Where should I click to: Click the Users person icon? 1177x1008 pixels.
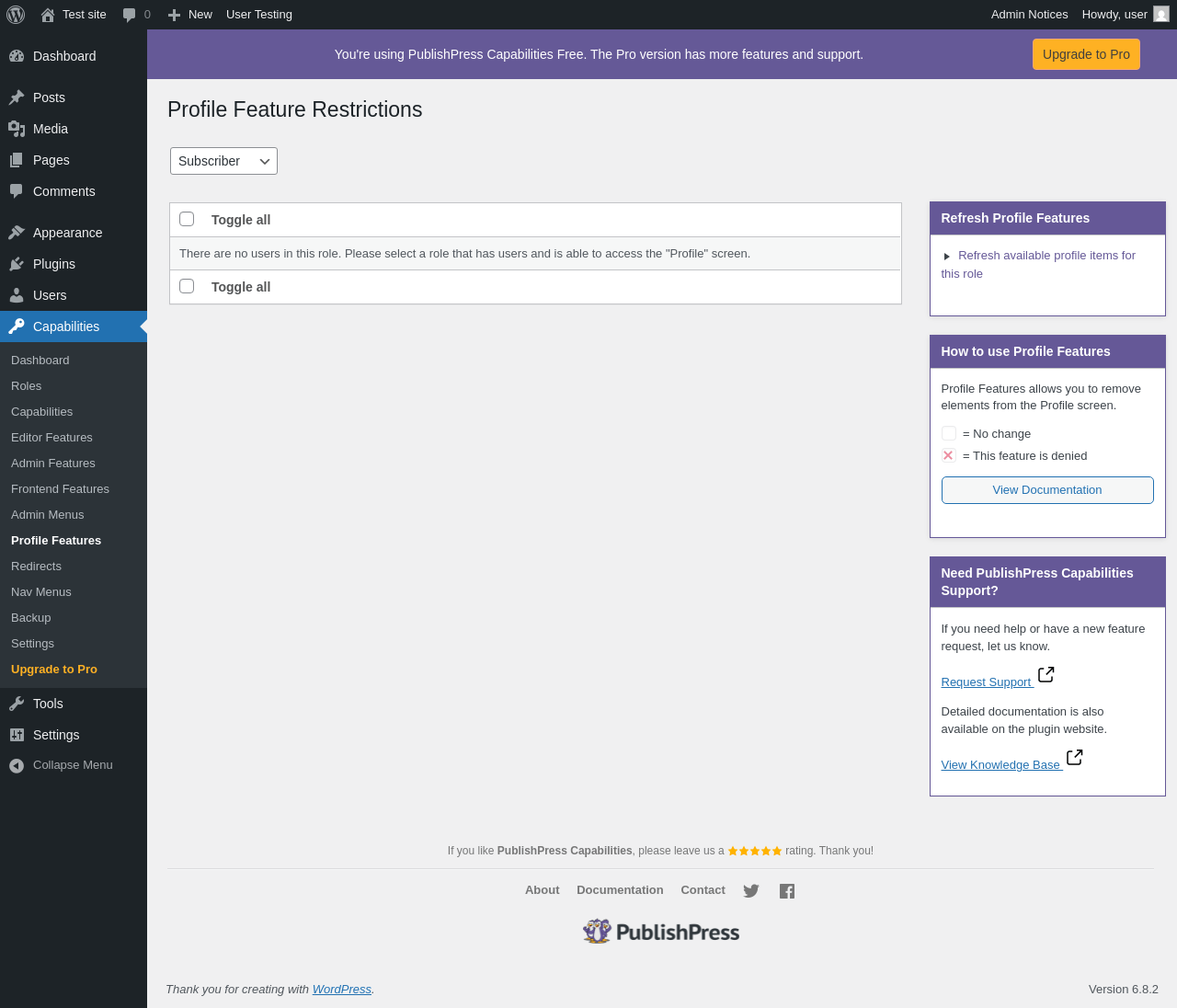coord(17,295)
